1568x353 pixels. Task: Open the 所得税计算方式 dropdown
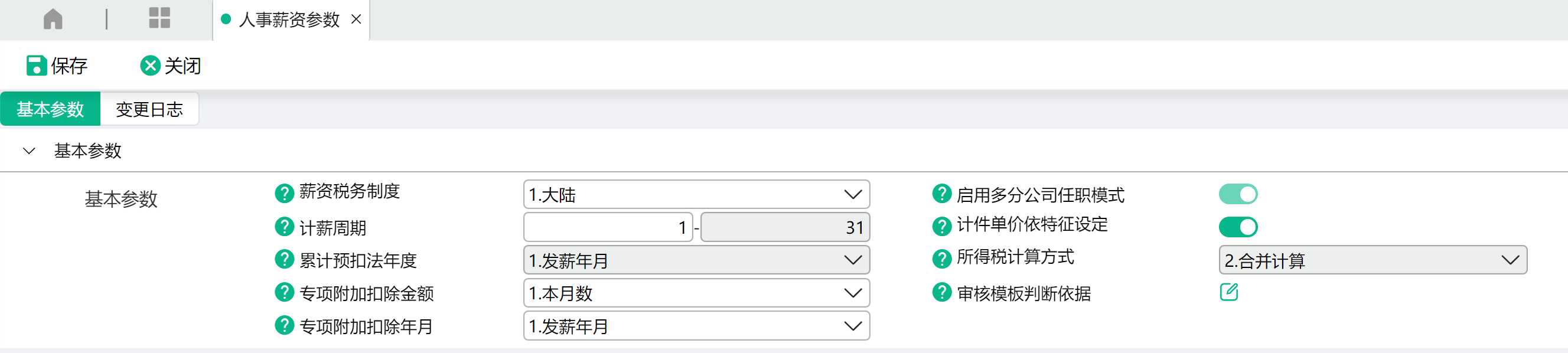[1373, 260]
